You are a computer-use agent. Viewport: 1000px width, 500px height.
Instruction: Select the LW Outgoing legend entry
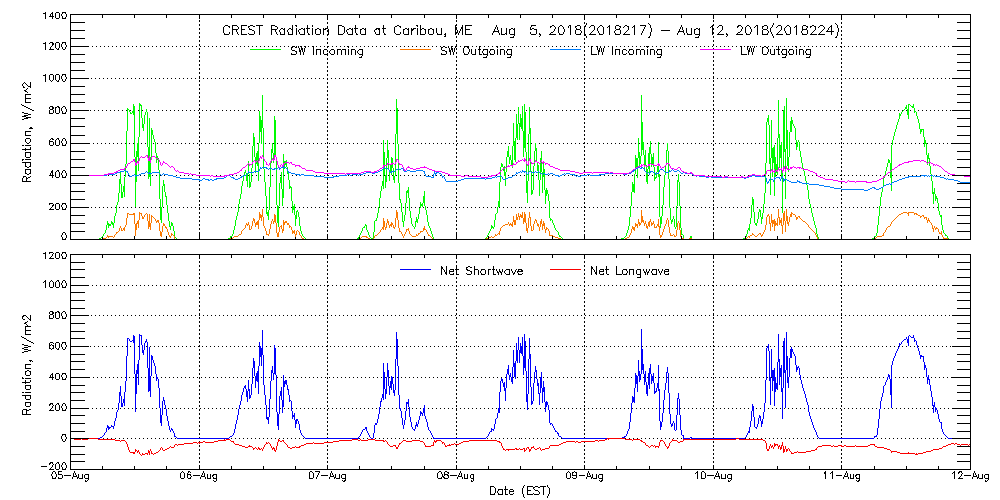point(775,51)
